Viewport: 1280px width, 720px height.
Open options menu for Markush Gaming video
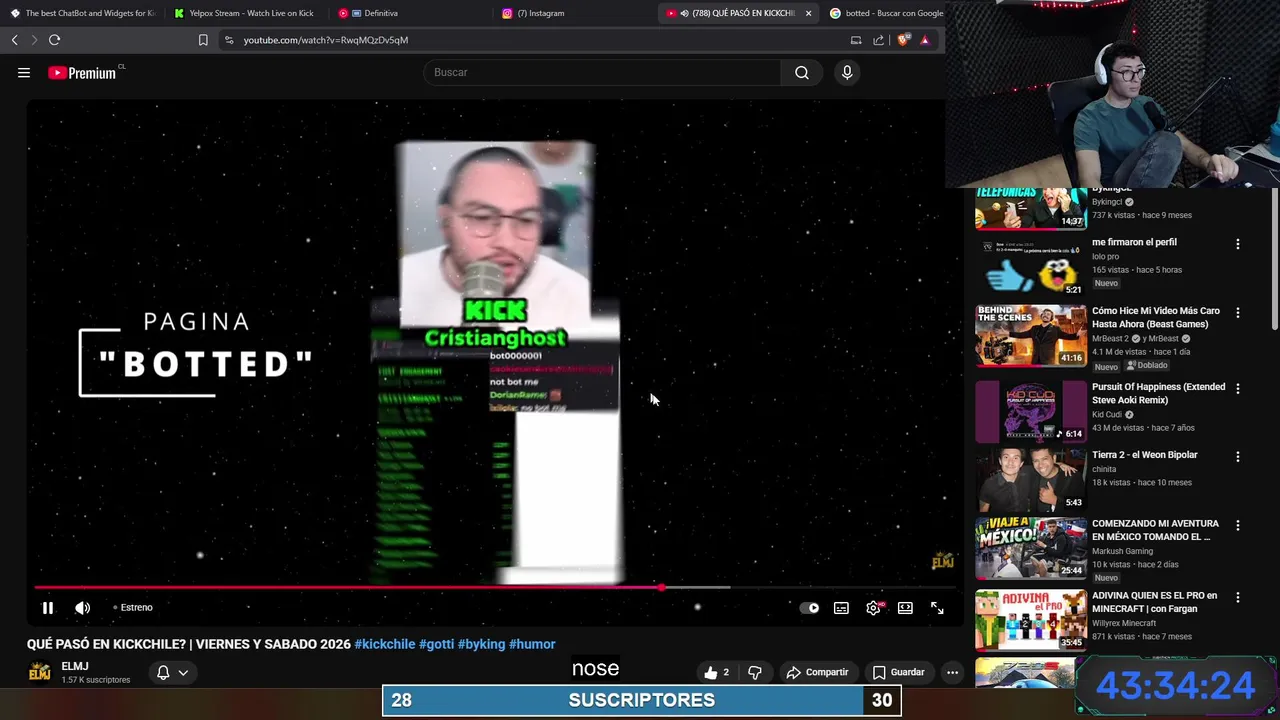click(x=1237, y=525)
